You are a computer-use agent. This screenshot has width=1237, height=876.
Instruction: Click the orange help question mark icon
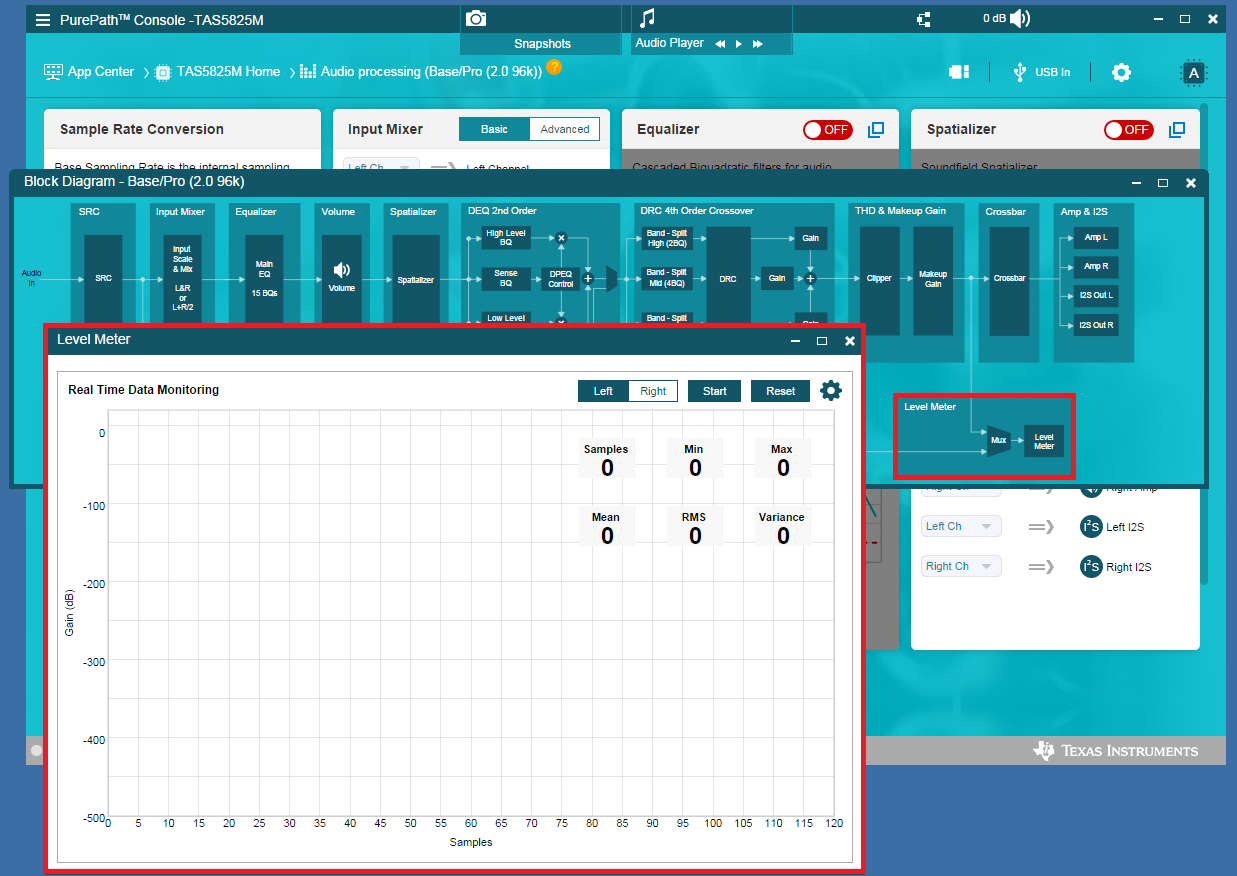(554, 68)
